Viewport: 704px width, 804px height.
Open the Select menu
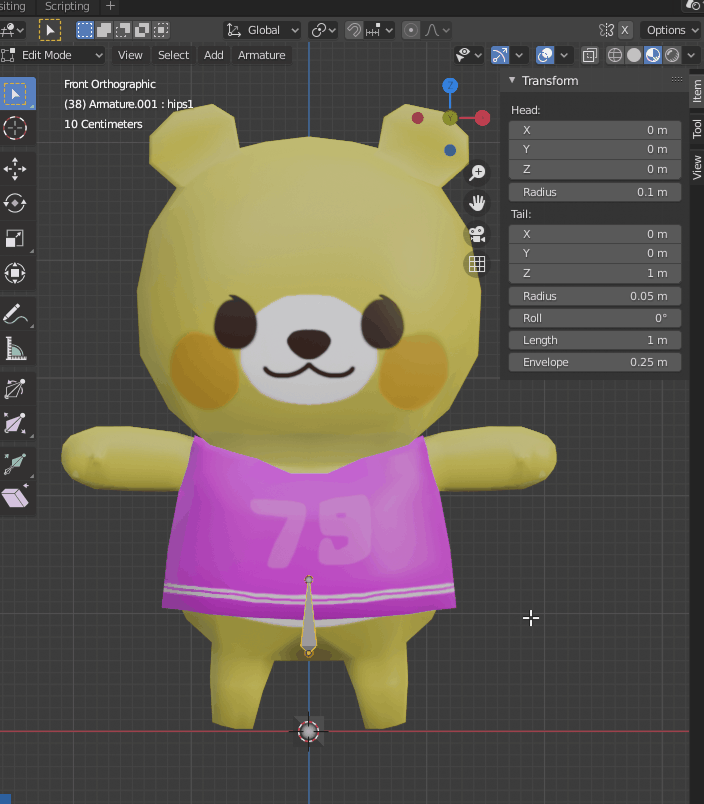click(x=173, y=55)
